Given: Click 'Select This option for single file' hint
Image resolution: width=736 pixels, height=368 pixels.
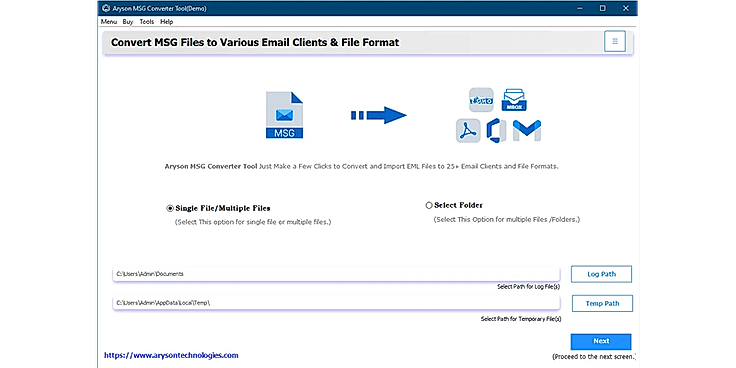Looking at the screenshot, I should click(x=253, y=222).
